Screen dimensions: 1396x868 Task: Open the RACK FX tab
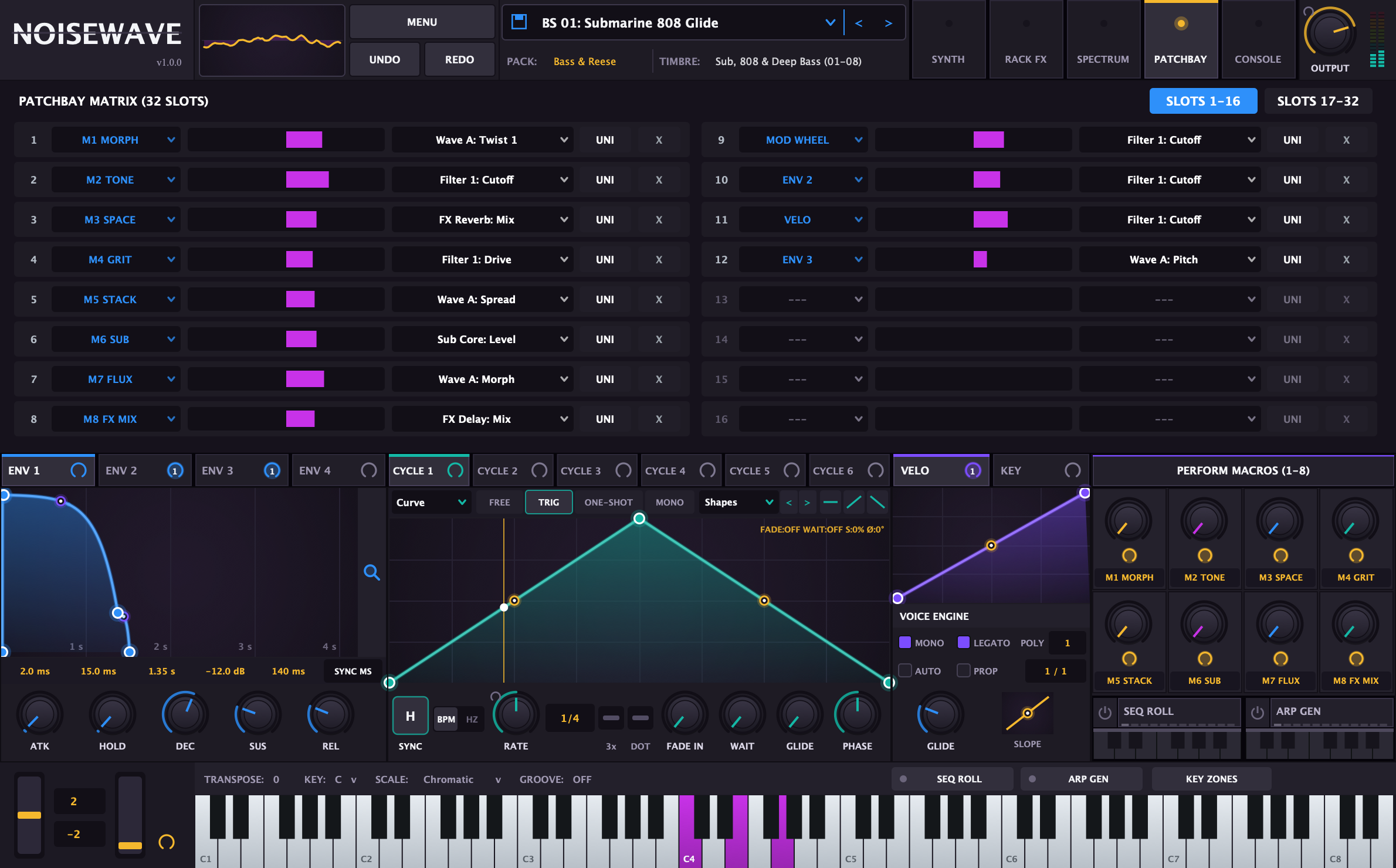point(1025,39)
